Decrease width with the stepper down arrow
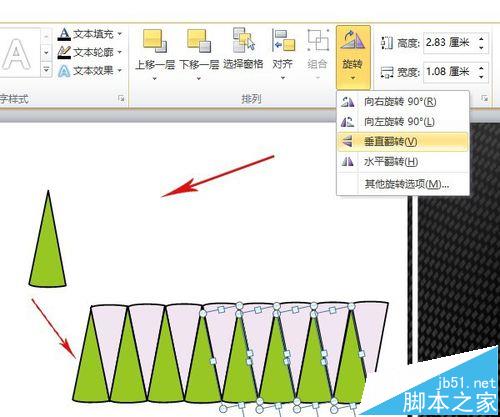This screenshot has width=500, height=417. 482,77
